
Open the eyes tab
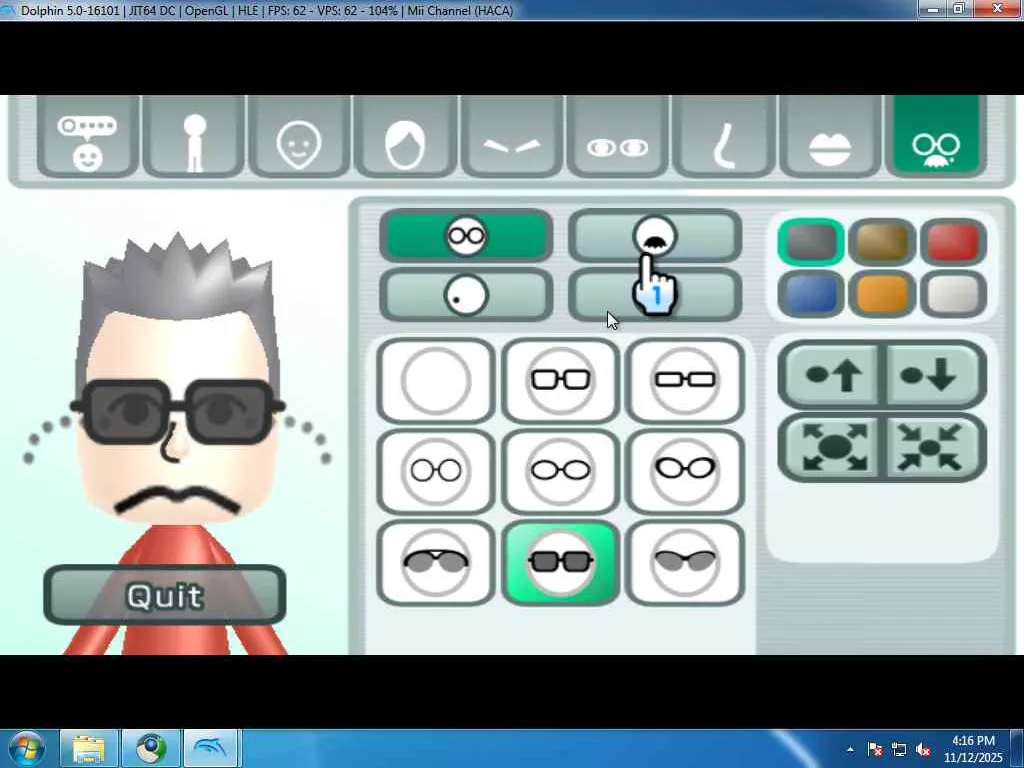(618, 136)
